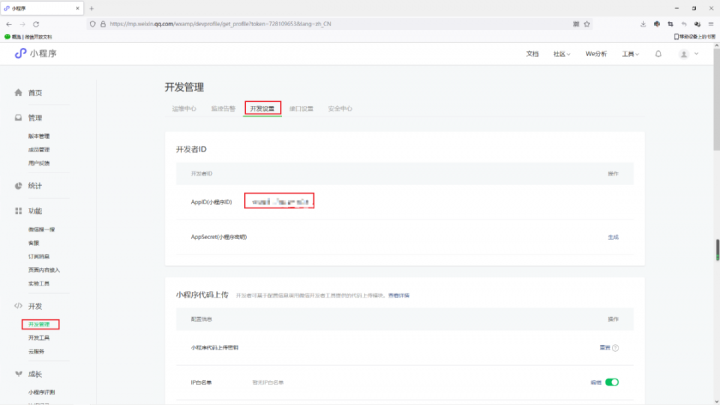Screen dimensions: 720x405
Task: Toggle the IP白名单 switch off
Action: [612, 382]
